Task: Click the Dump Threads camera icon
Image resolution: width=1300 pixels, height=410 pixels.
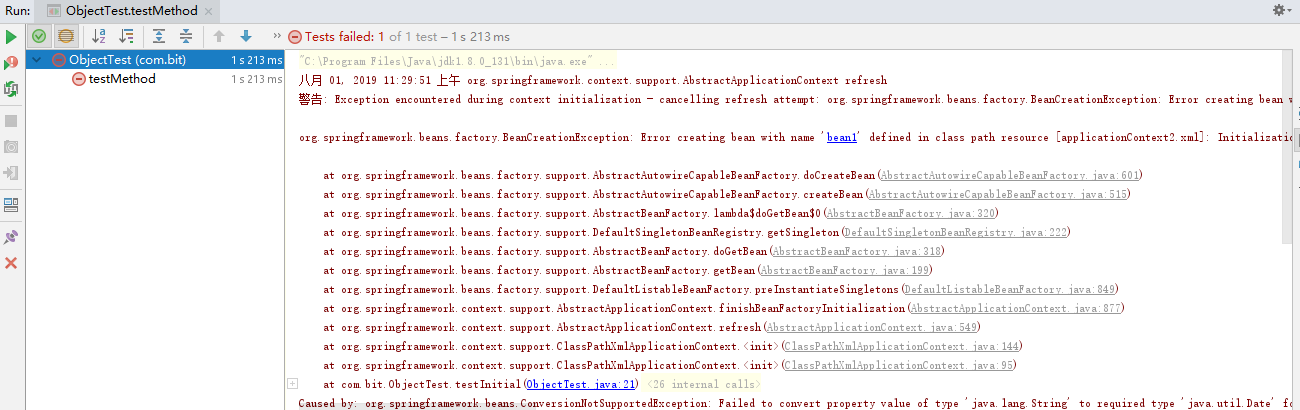Action: pyautogui.click(x=11, y=147)
